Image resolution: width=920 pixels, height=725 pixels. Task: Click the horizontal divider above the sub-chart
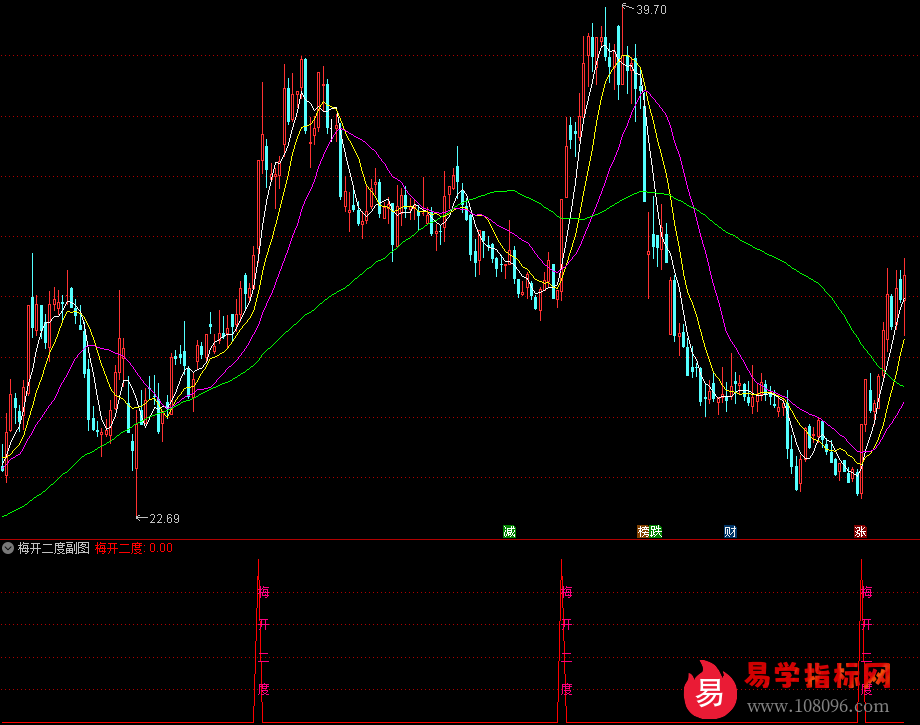pyautogui.click(x=460, y=540)
